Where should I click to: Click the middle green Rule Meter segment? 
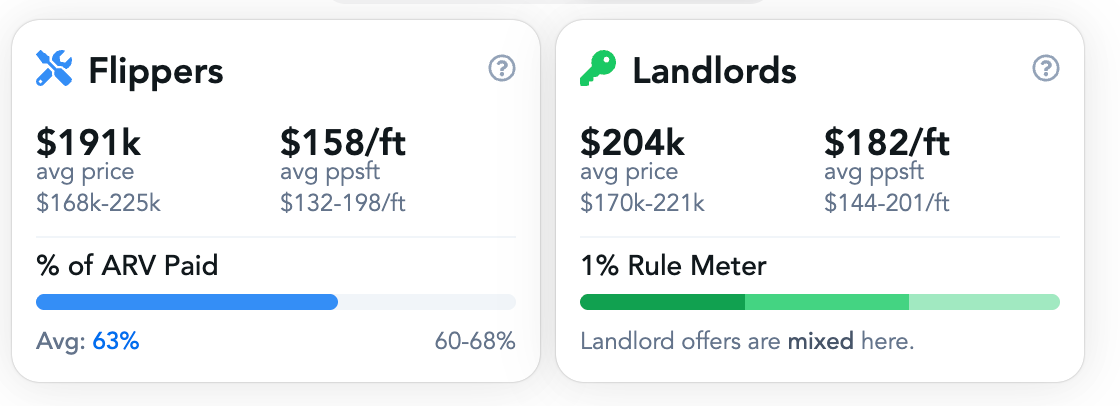click(827, 302)
